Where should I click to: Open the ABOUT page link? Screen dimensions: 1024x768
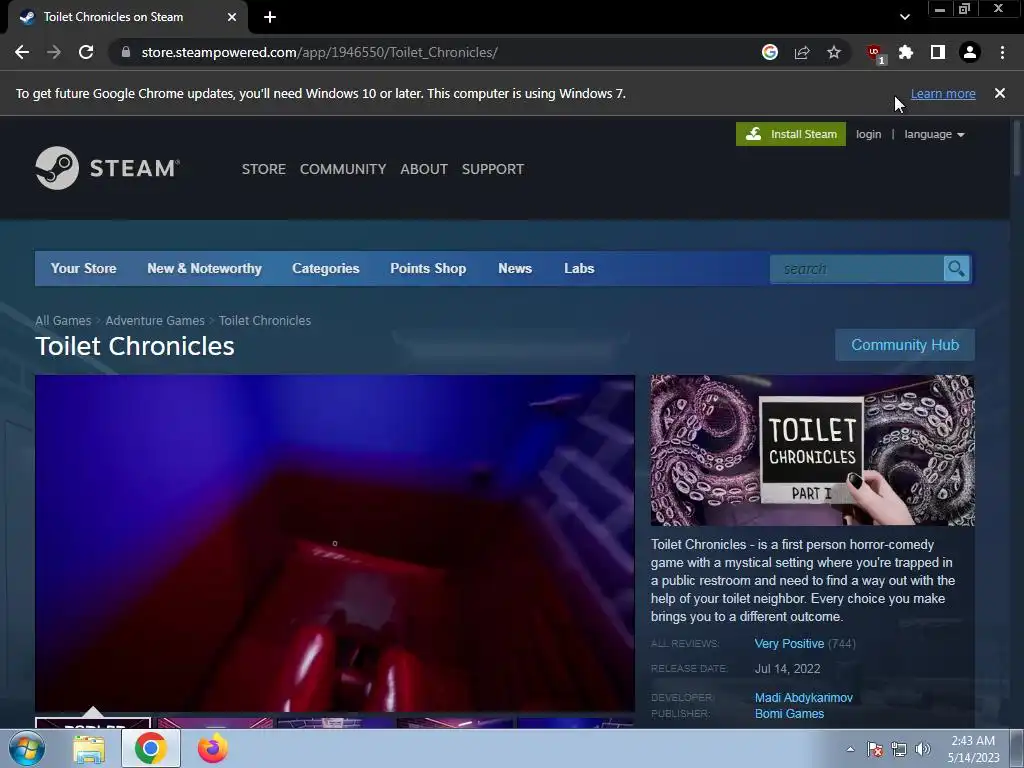(424, 169)
